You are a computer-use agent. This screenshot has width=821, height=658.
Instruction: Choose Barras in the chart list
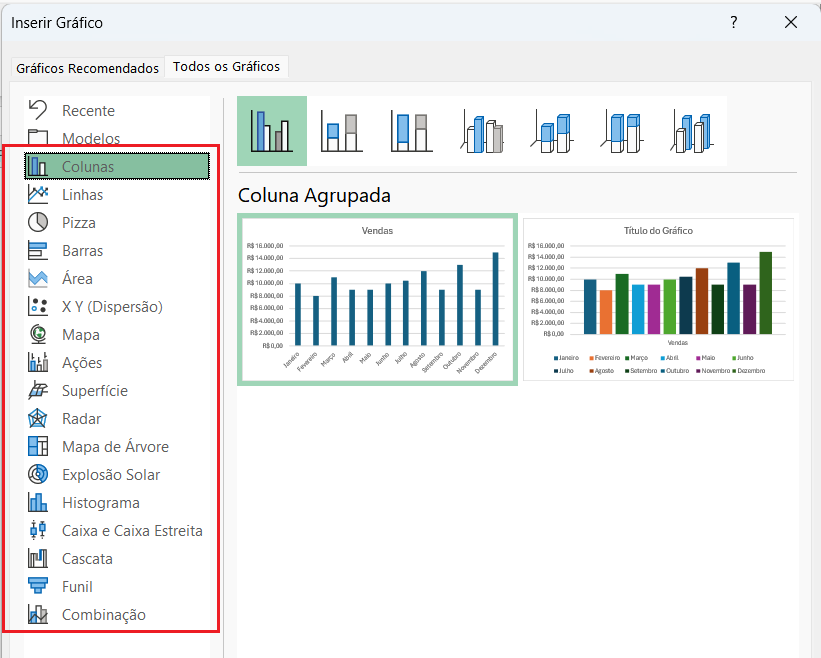click(82, 251)
